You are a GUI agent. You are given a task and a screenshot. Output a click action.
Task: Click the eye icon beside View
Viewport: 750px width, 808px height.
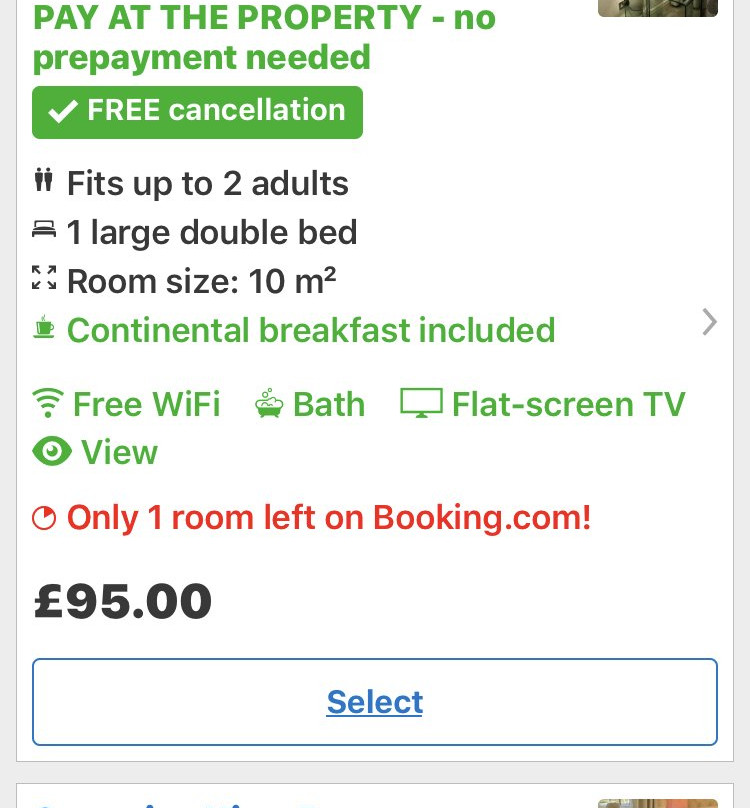(x=52, y=452)
